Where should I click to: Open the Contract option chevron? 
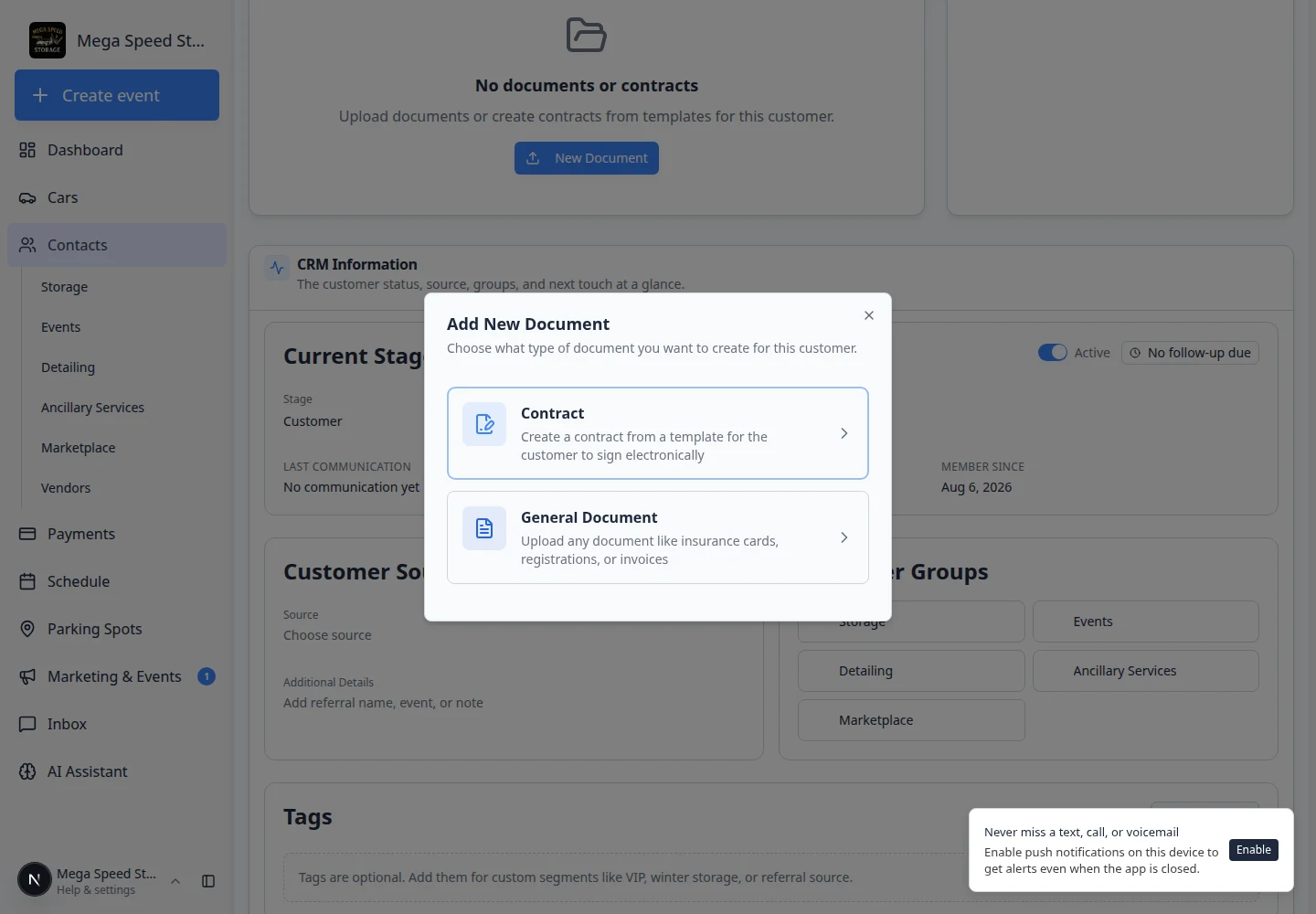coord(844,433)
